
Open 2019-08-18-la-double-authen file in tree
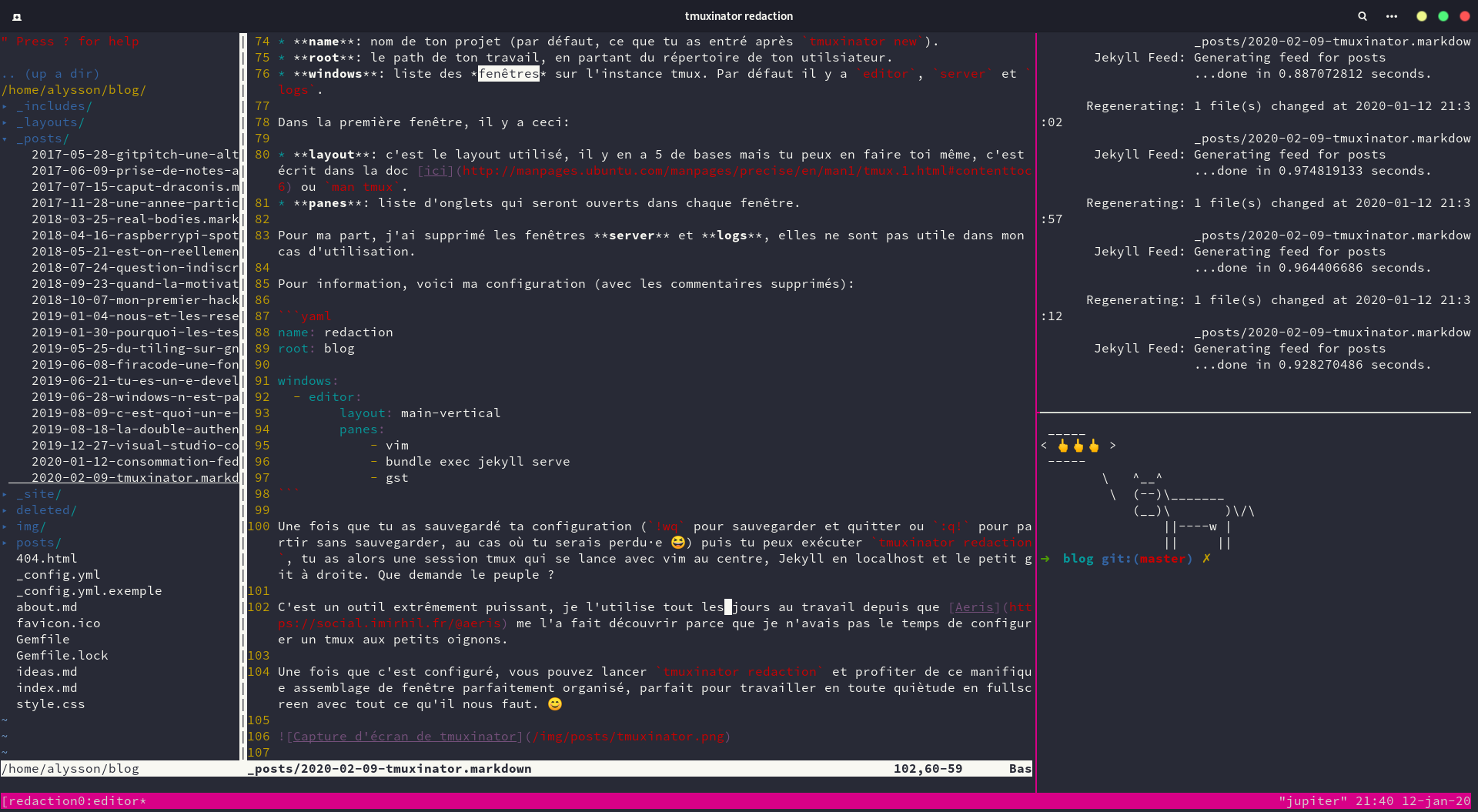click(135, 429)
